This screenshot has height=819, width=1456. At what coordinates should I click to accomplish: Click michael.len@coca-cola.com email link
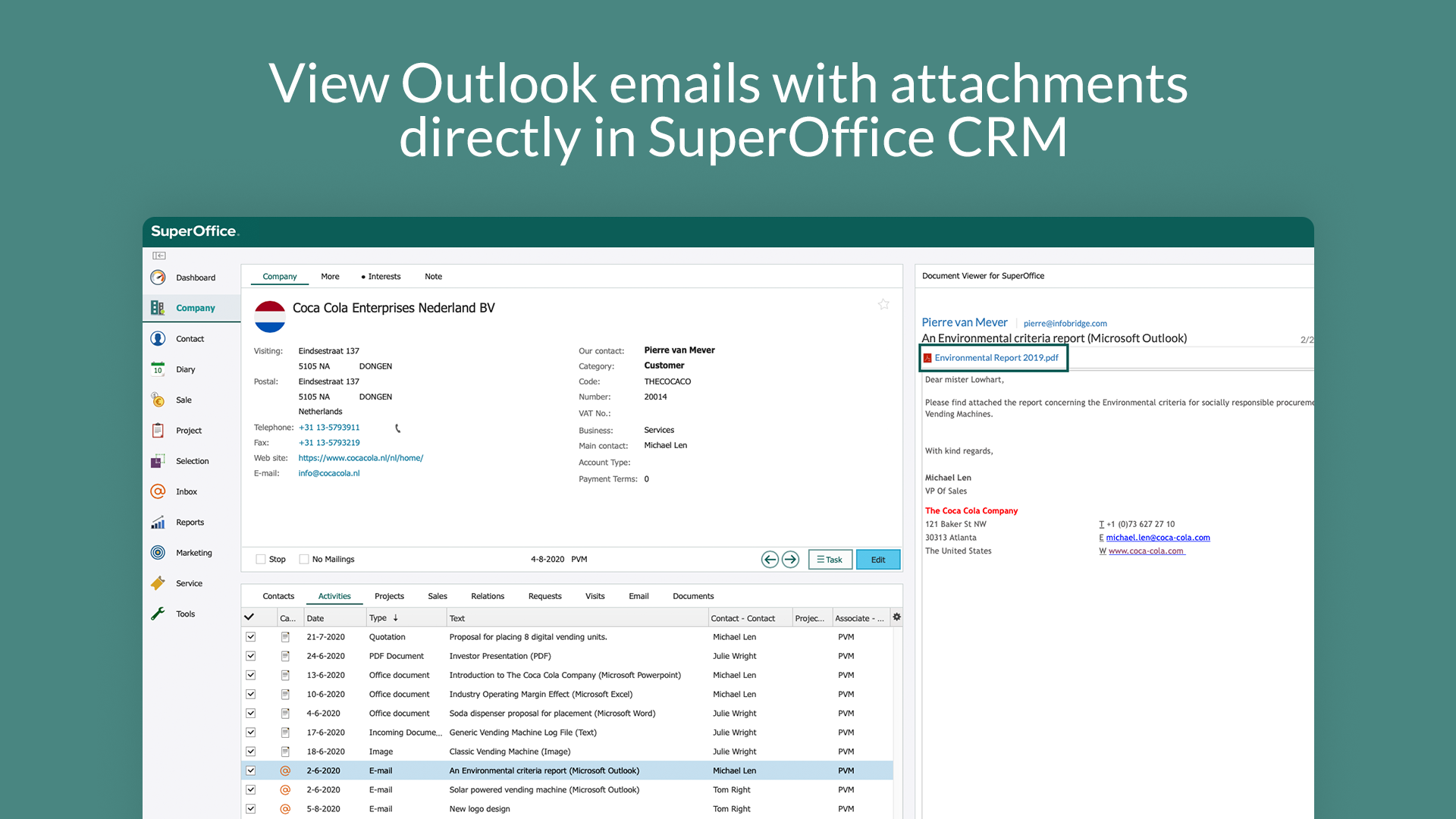tap(1158, 538)
